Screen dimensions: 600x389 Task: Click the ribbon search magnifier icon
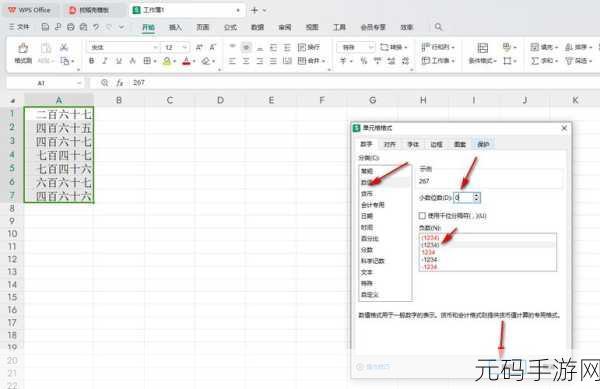(438, 27)
